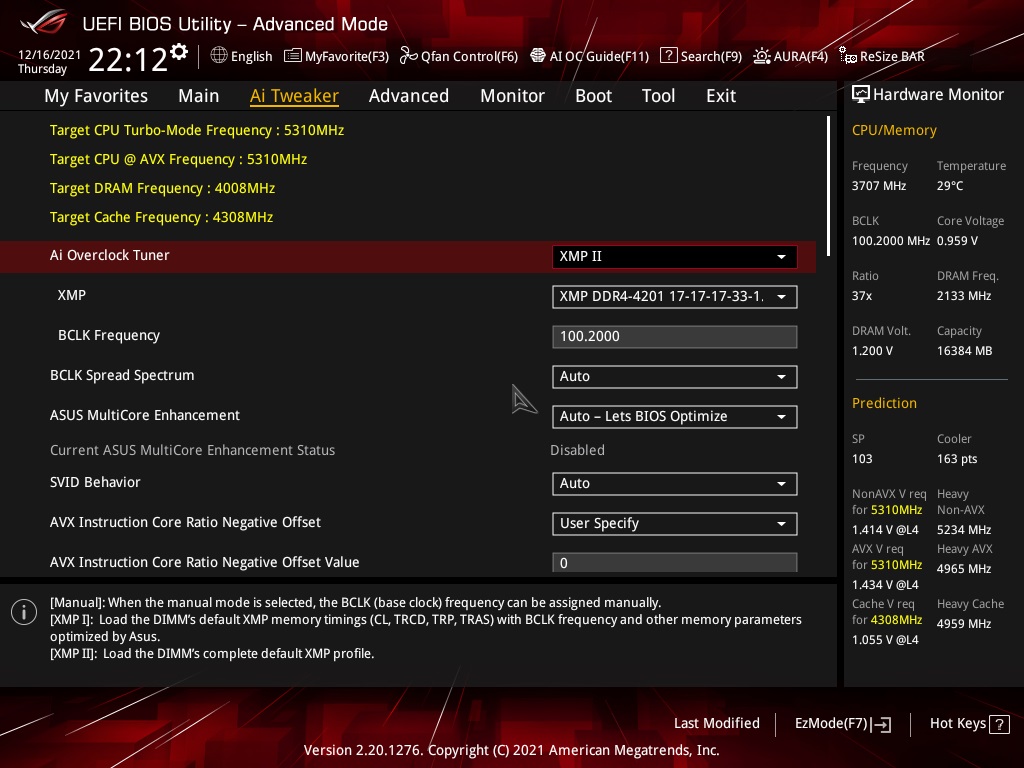Toggle ReSize BAR icon
The image size is (1024, 768).
coord(848,56)
